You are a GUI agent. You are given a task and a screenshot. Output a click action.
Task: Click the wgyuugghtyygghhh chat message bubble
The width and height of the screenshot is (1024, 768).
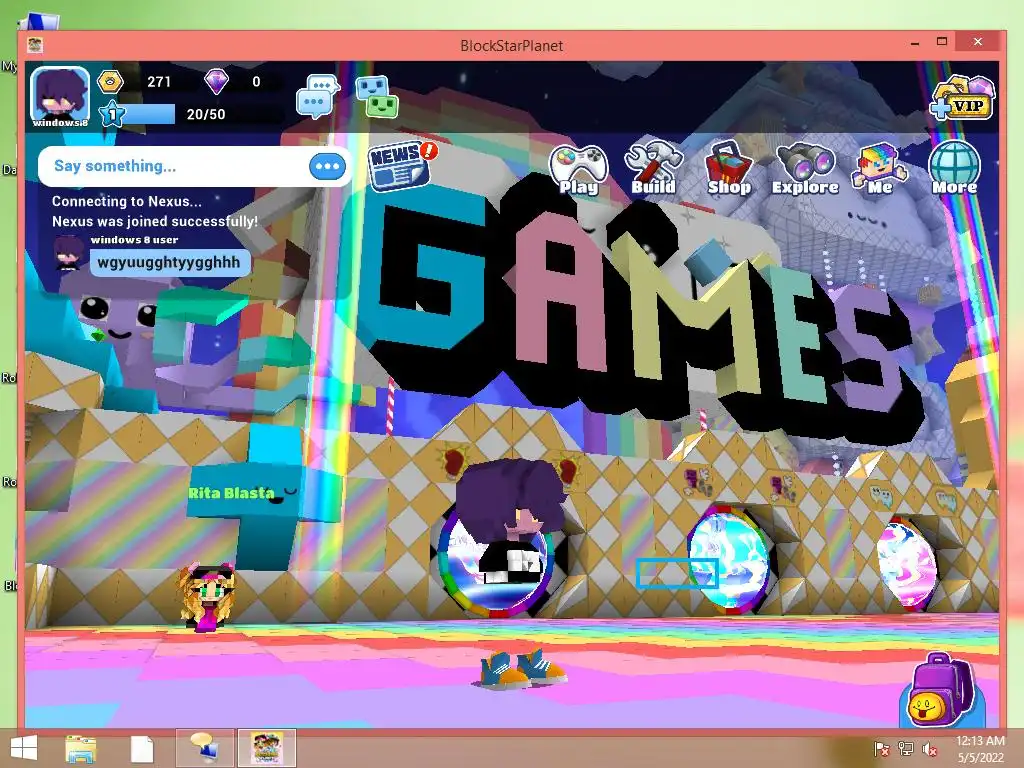click(x=169, y=263)
